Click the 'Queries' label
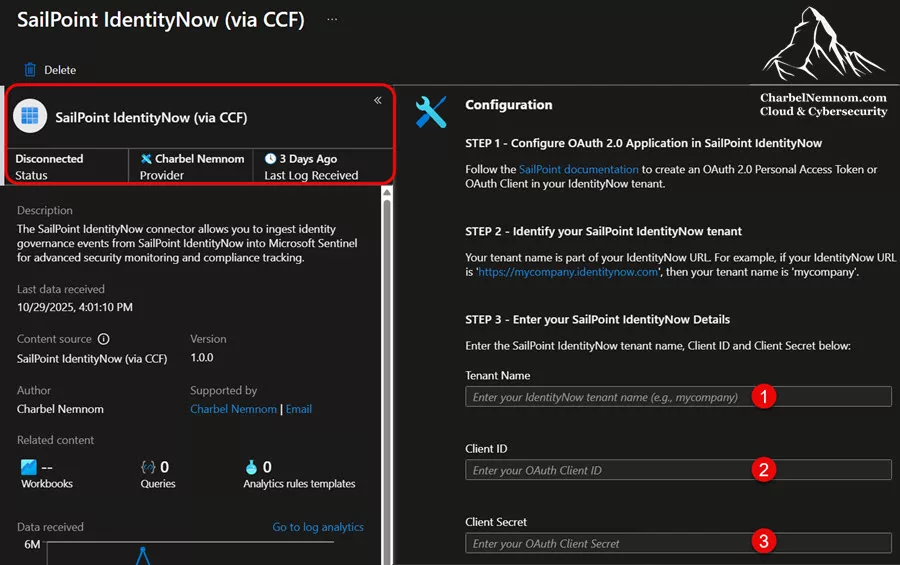This screenshot has width=900, height=565. [x=158, y=484]
